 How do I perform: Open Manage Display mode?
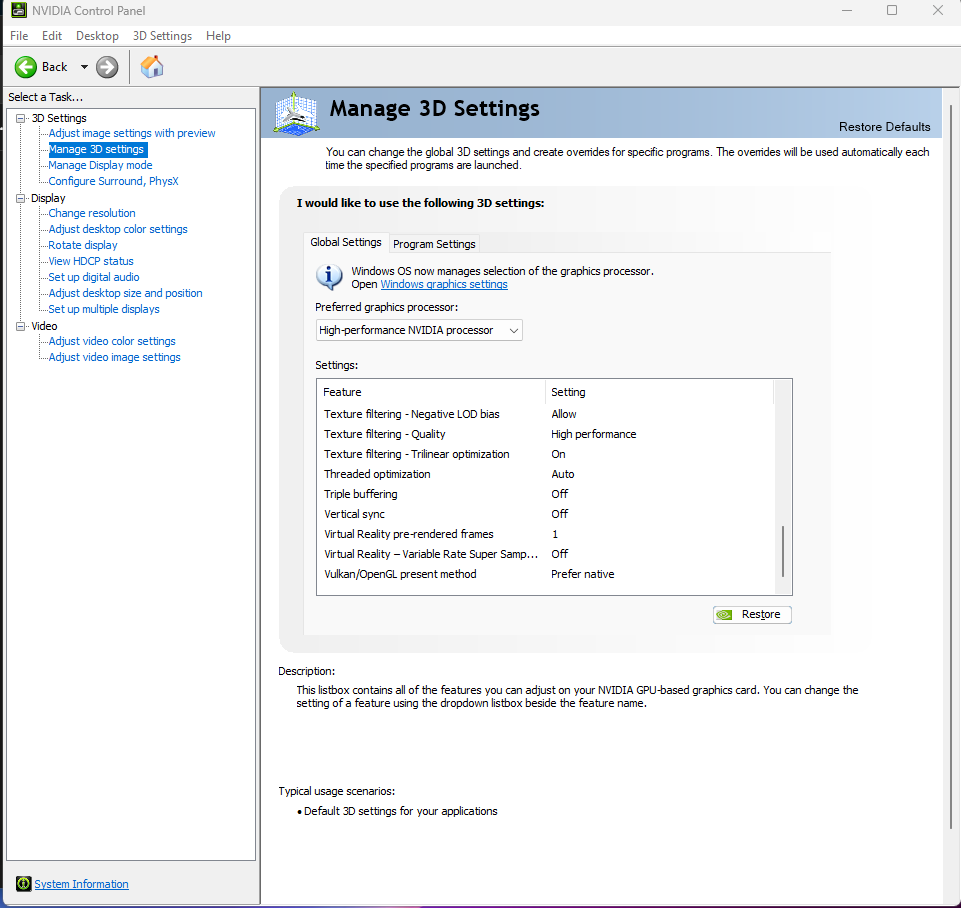[x=100, y=165]
